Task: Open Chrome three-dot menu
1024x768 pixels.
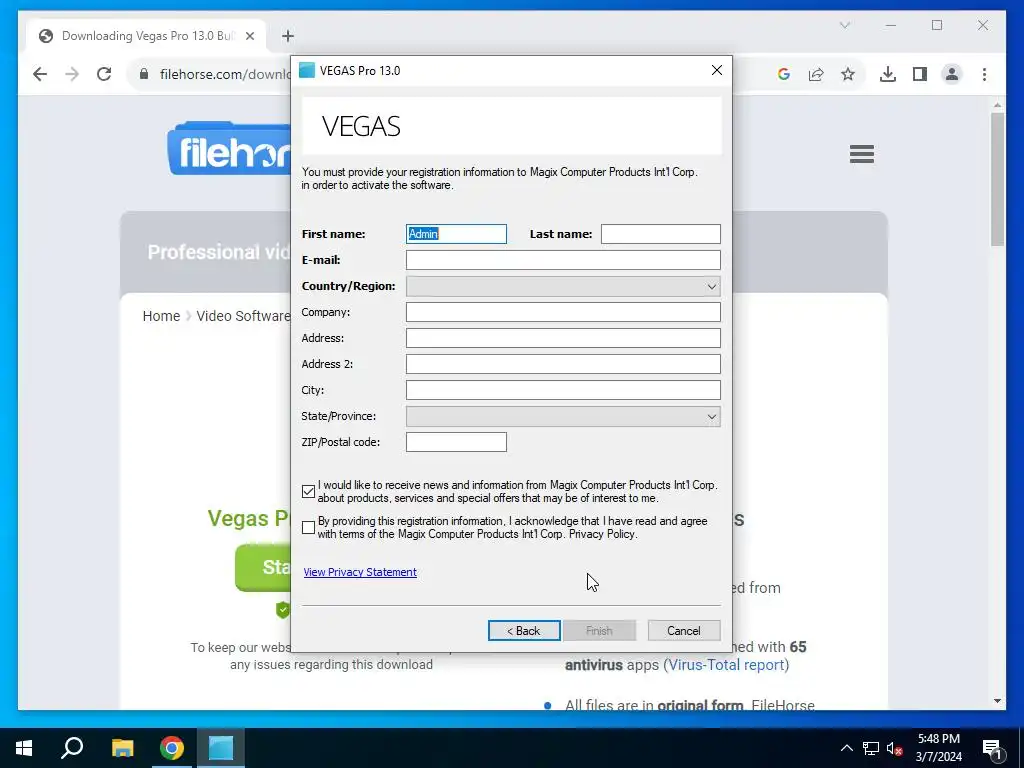Action: tap(984, 74)
